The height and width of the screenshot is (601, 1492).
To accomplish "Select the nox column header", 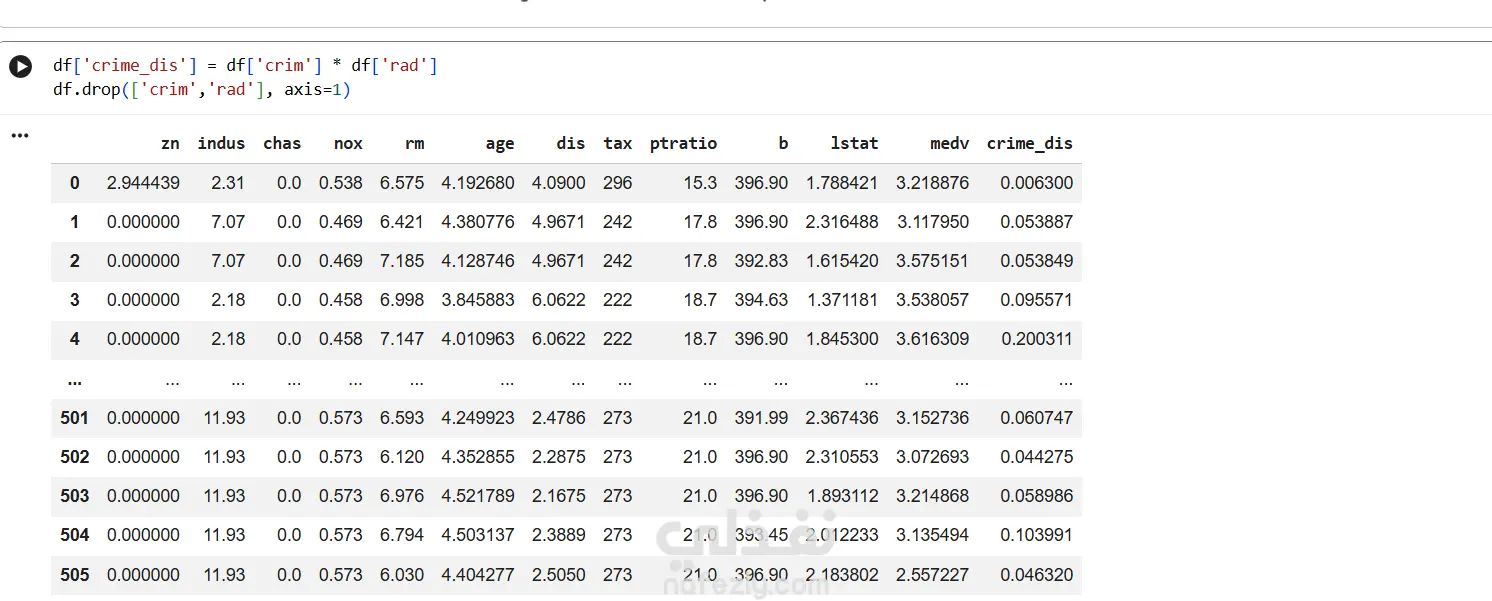I will (348, 143).
